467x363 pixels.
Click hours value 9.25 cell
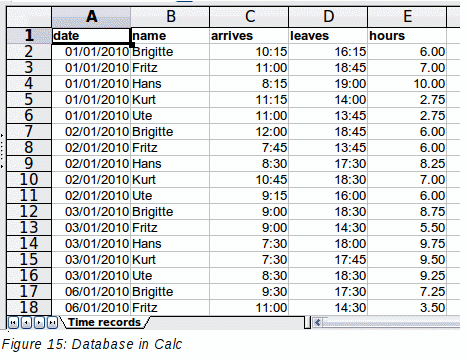(407, 276)
